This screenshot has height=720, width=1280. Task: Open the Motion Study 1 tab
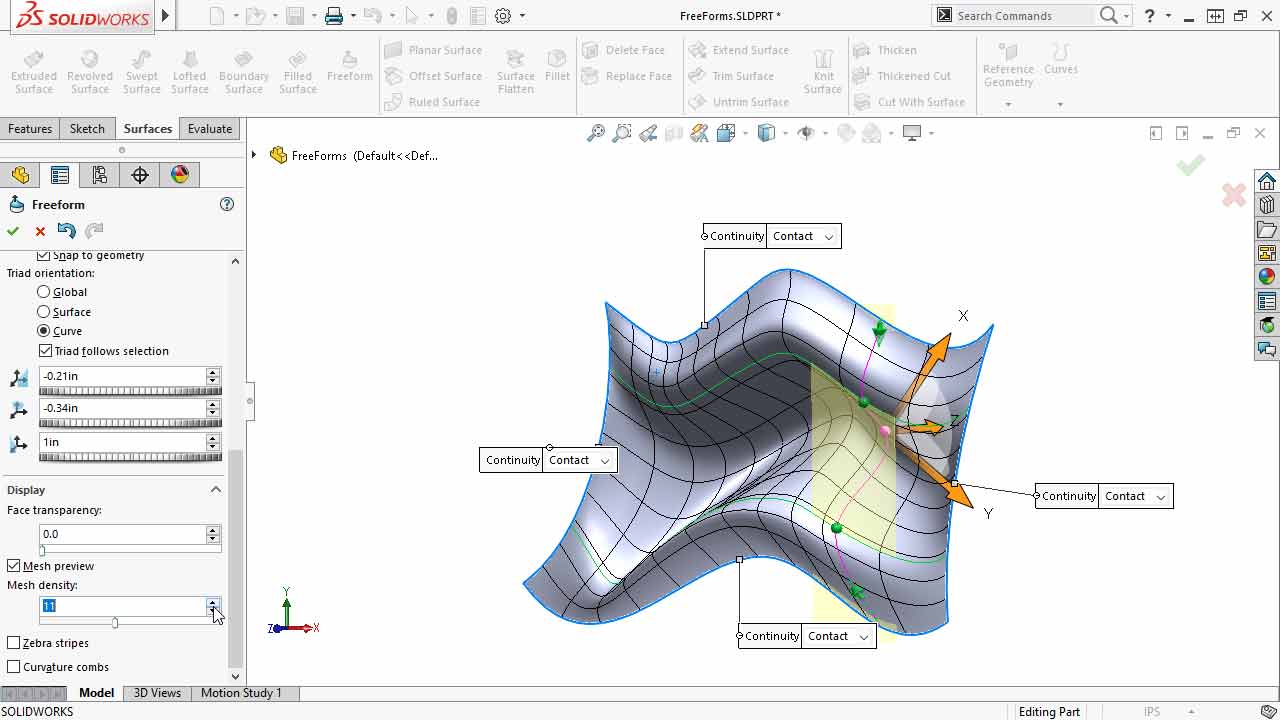pyautogui.click(x=241, y=693)
